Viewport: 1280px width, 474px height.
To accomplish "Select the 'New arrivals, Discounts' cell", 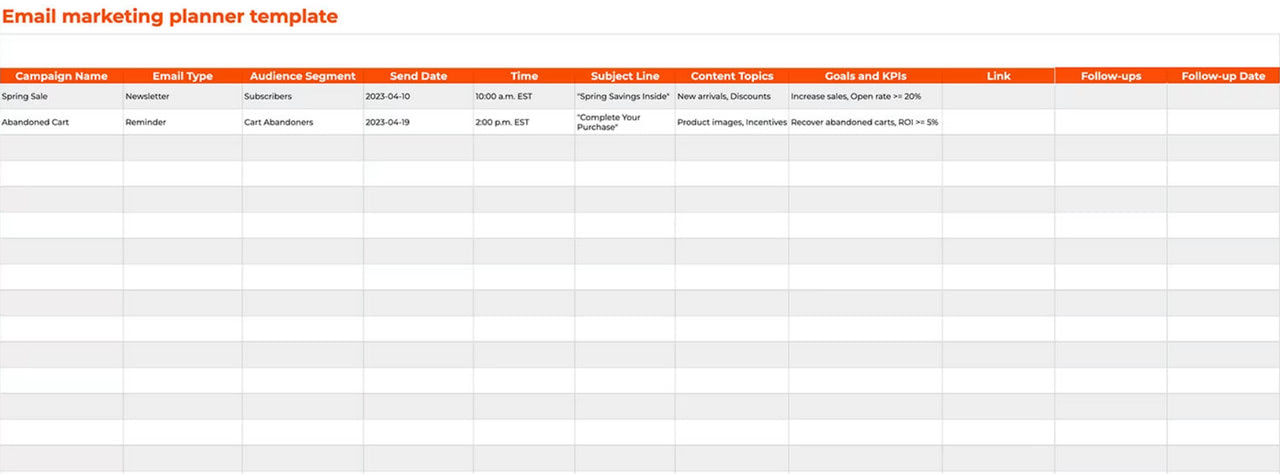I will pyautogui.click(x=732, y=97).
